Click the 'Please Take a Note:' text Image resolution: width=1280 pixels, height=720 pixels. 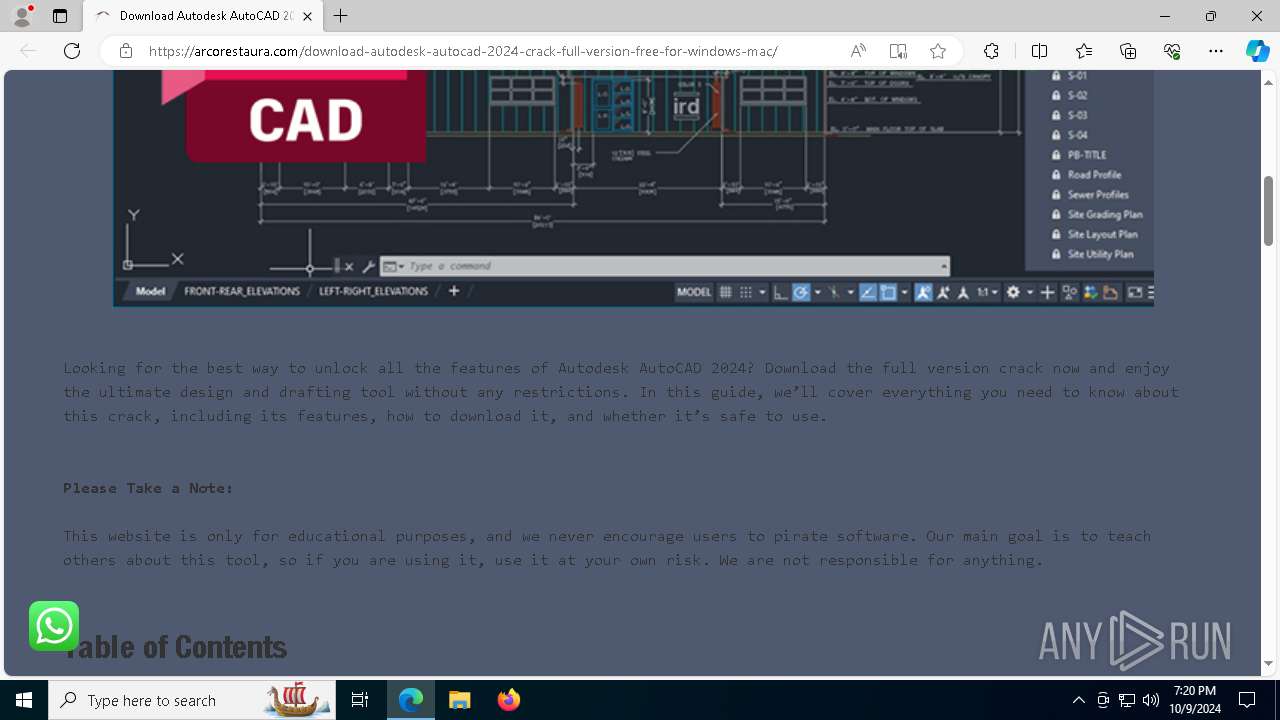(148, 488)
